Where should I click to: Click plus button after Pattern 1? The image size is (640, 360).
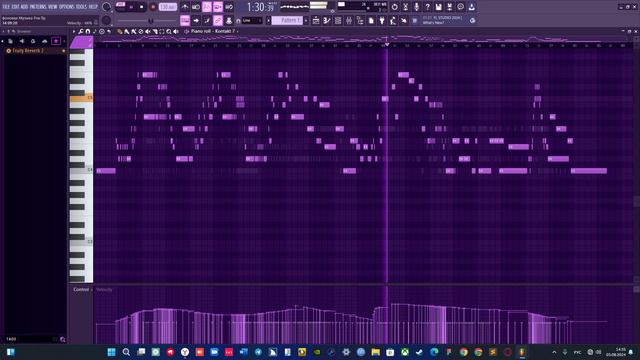point(306,20)
